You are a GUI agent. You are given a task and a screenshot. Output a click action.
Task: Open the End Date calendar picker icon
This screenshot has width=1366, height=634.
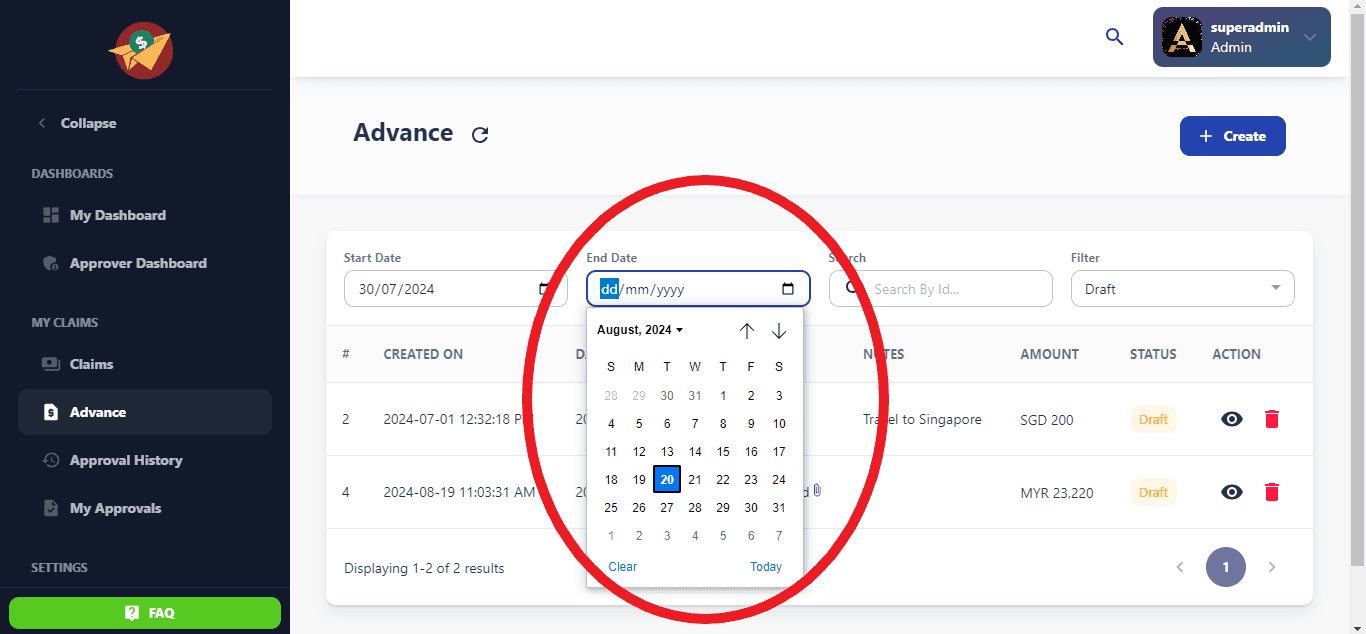(x=788, y=289)
